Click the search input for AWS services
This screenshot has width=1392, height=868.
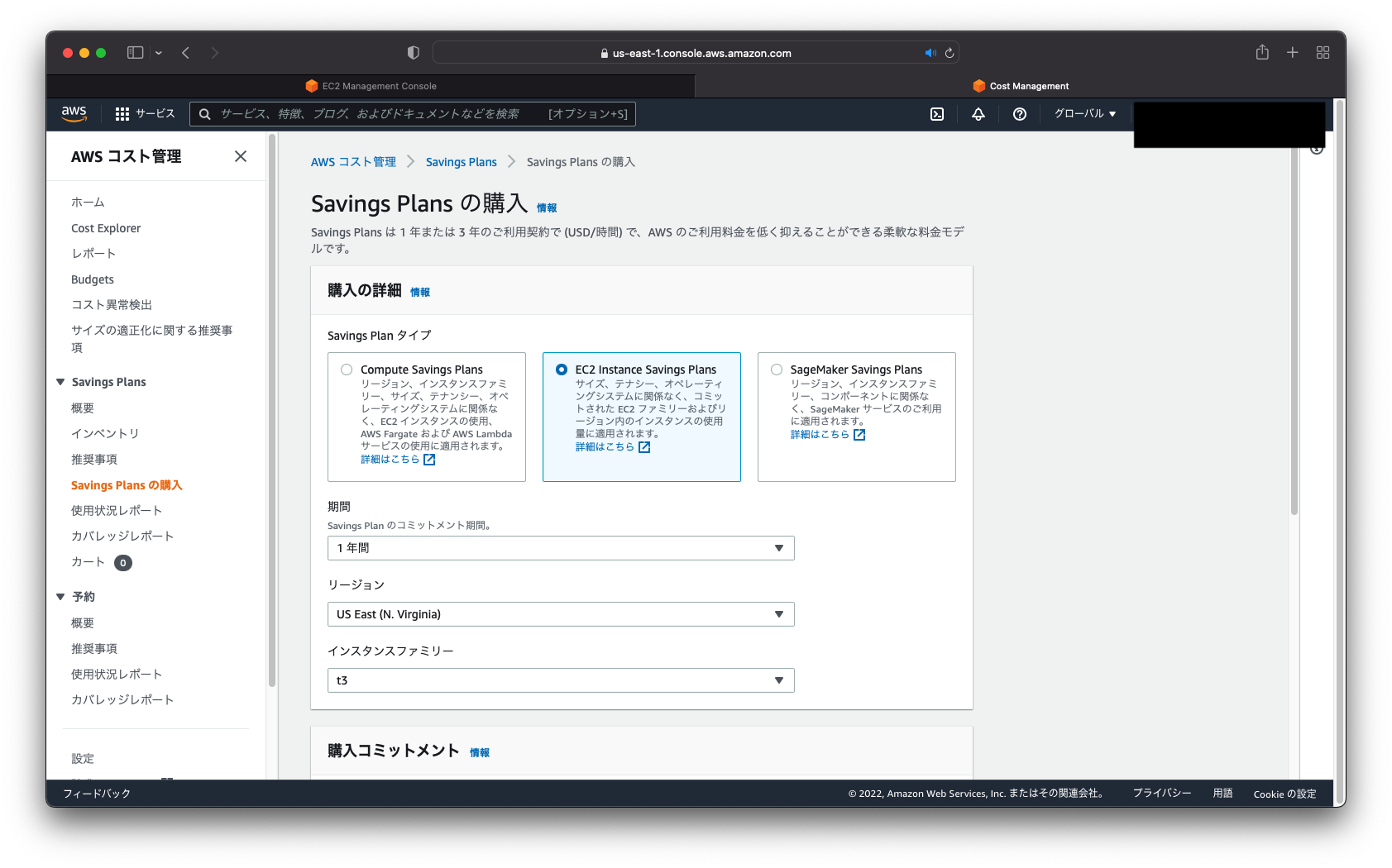[414, 113]
